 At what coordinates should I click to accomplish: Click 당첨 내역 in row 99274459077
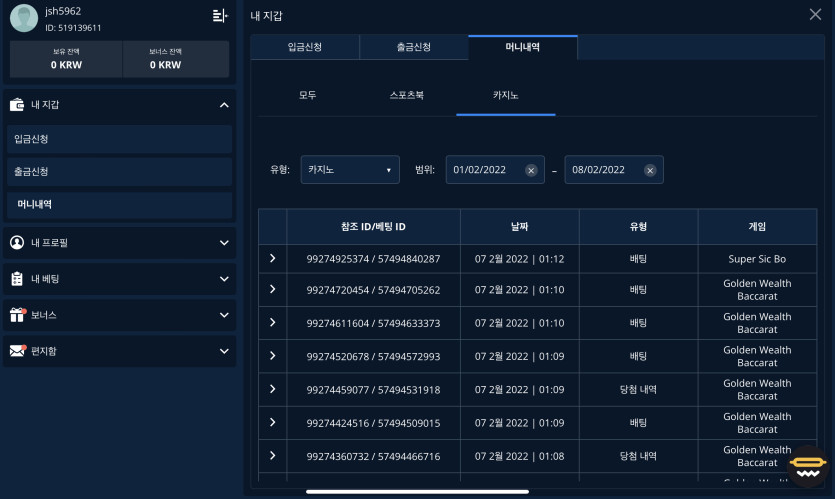(x=638, y=389)
